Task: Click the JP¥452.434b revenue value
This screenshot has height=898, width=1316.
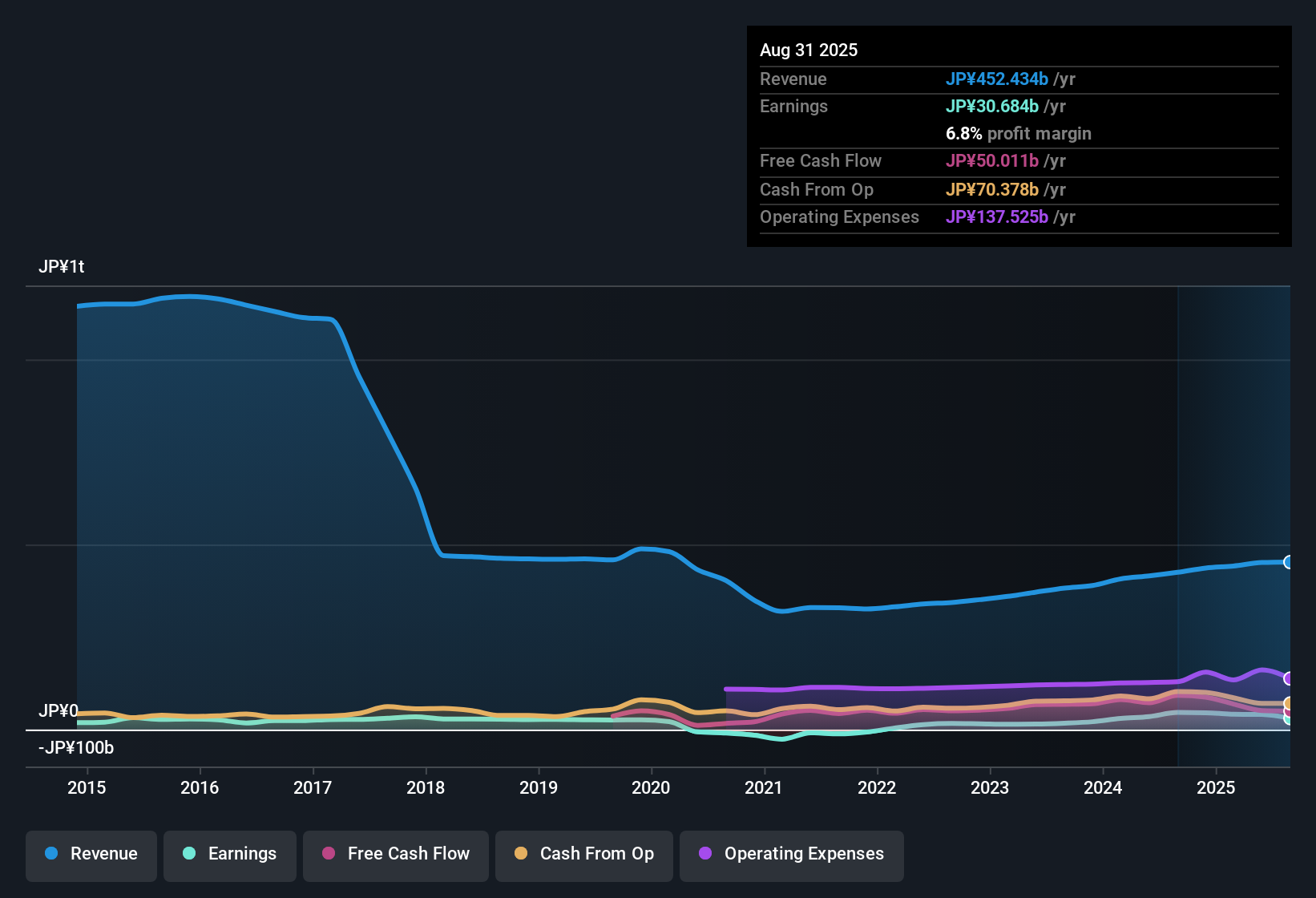Action: 997,79
